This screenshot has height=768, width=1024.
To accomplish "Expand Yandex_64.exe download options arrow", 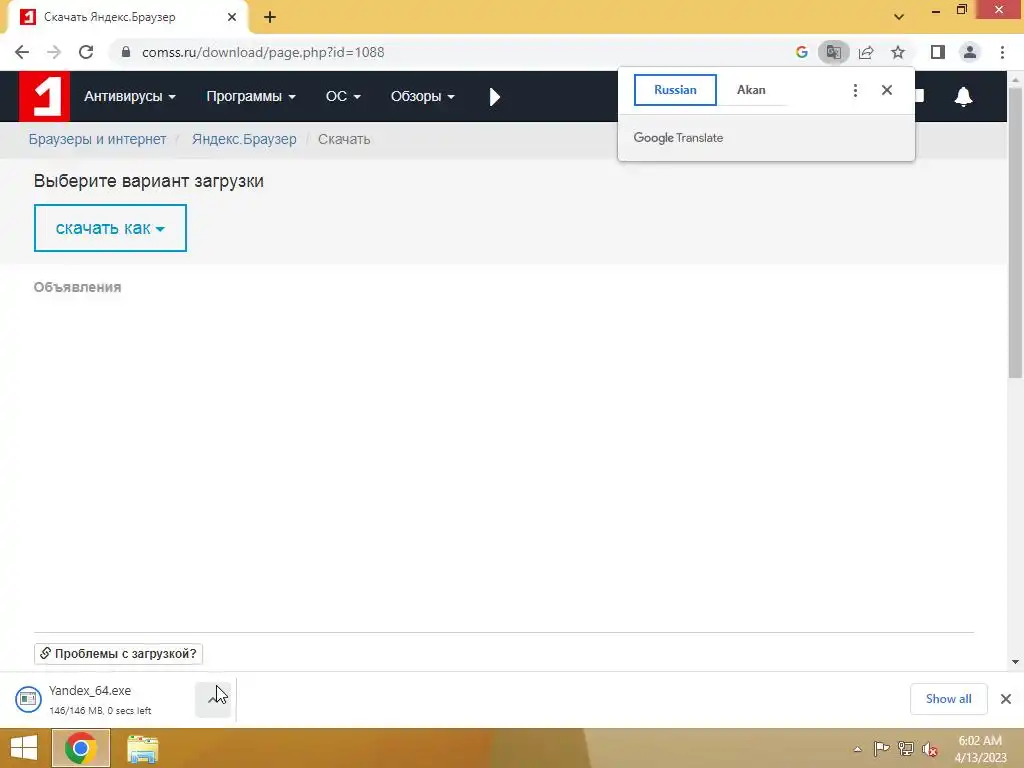I will click(x=214, y=699).
